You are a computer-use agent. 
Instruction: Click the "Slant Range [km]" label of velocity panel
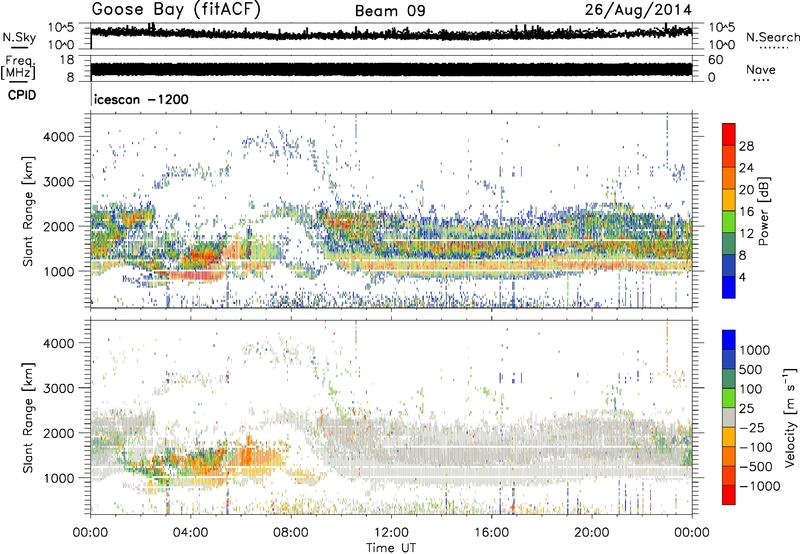click(x=28, y=418)
